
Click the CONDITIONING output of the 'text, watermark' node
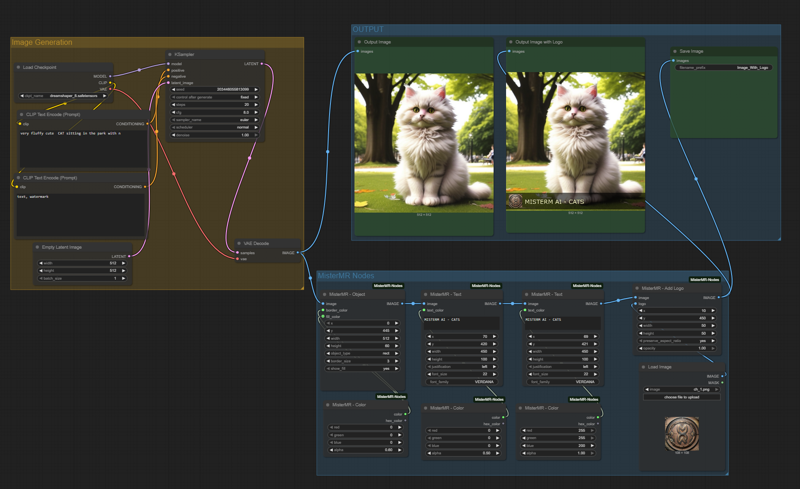point(145,187)
